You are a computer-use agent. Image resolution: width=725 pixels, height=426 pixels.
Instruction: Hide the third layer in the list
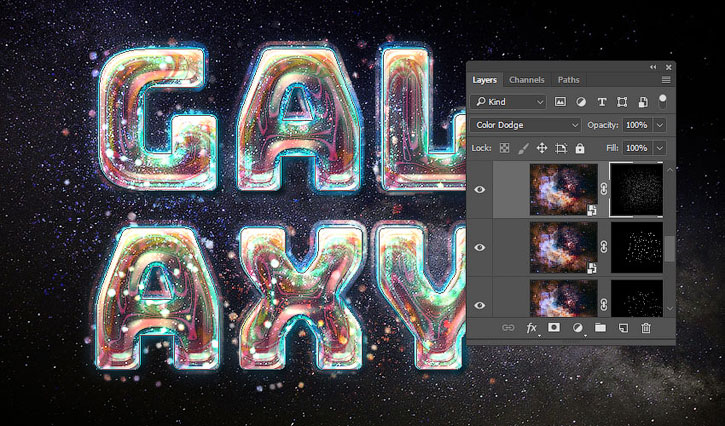click(480, 305)
